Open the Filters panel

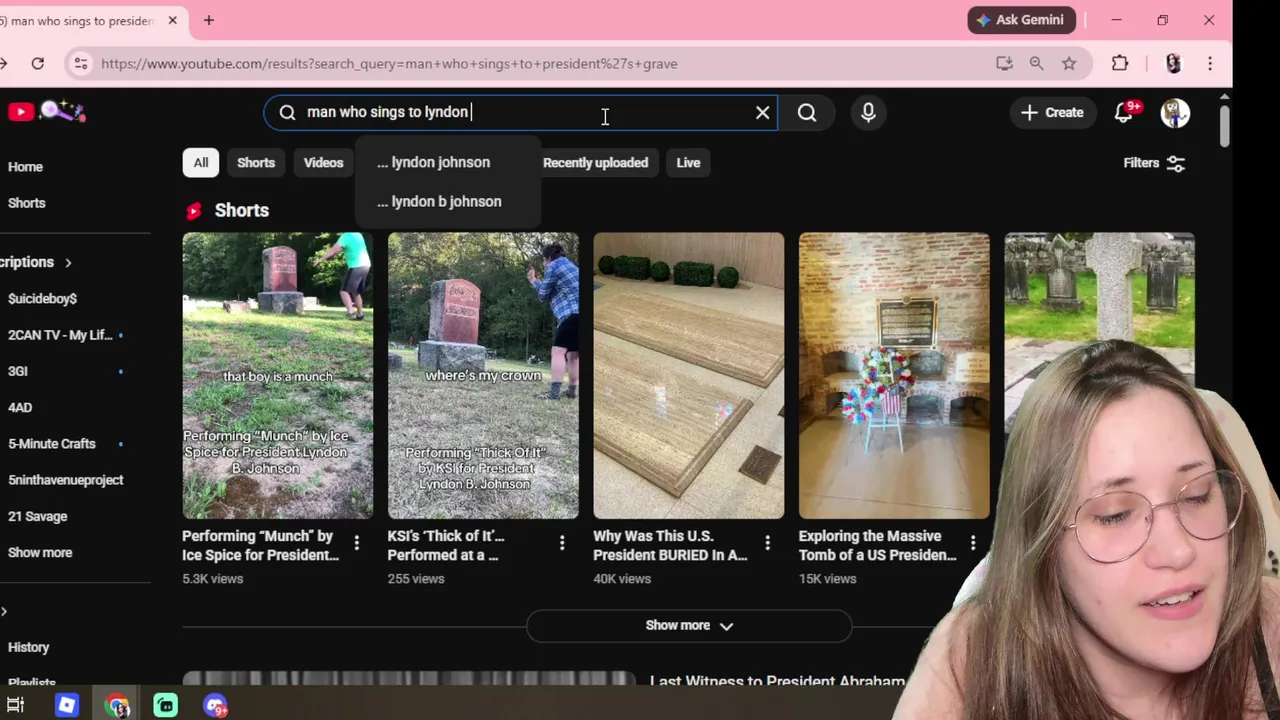1154,163
